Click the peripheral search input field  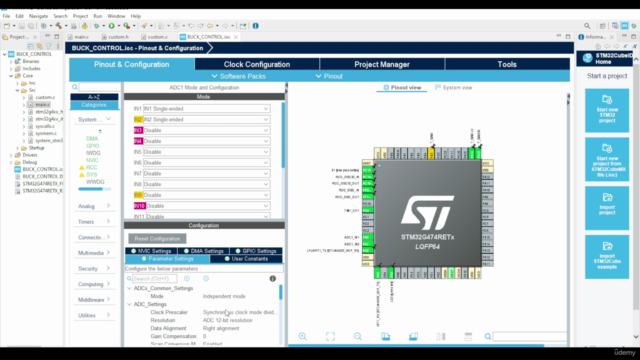(x=99, y=87)
